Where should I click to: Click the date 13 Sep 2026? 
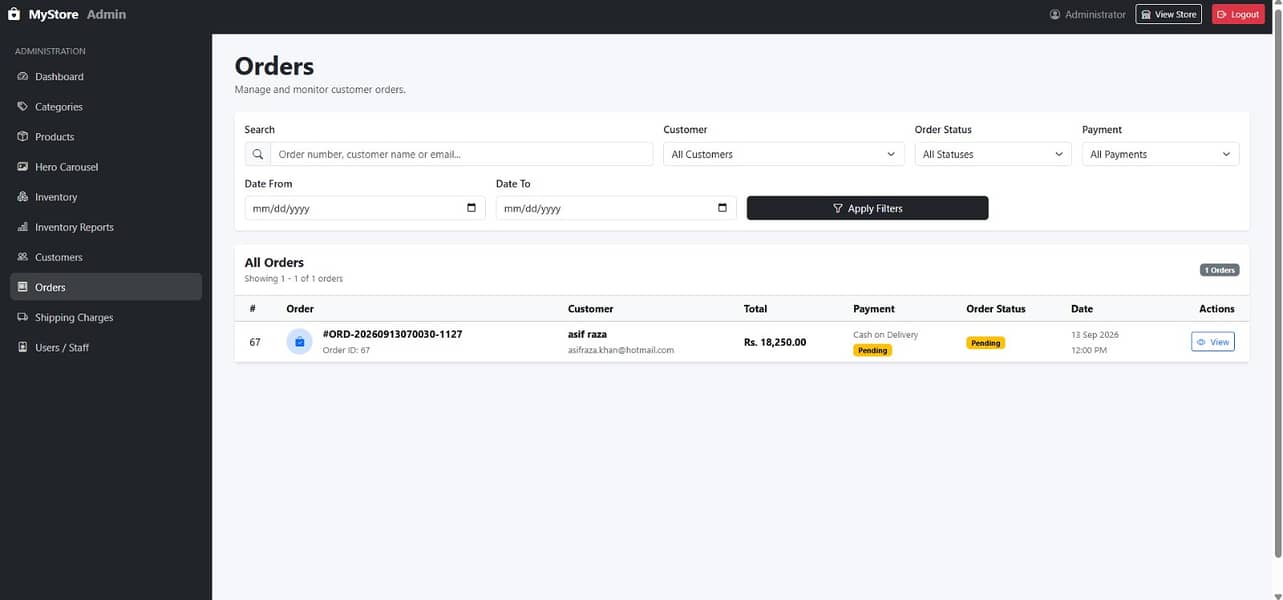pos(1093,335)
